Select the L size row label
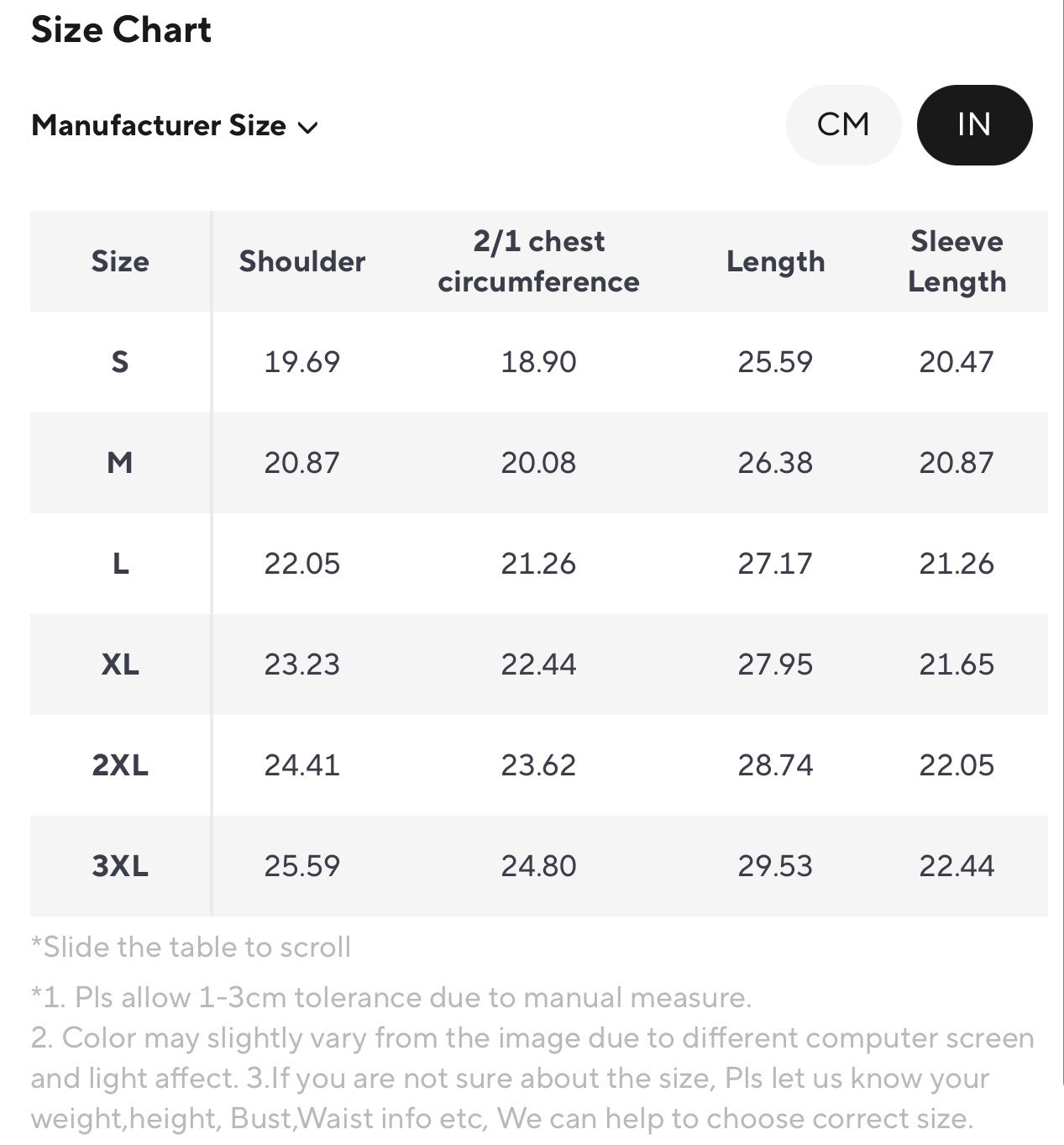The height and width of the screenshot is (1145, 1064). [120, 564]
